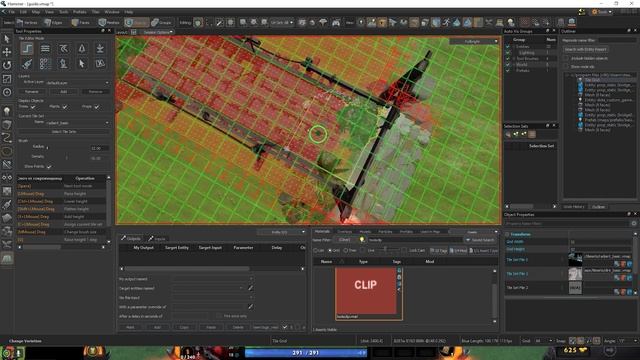Choose the height step tile editor mode
This screenshot has width=640, height=360.
coord(27,49)
